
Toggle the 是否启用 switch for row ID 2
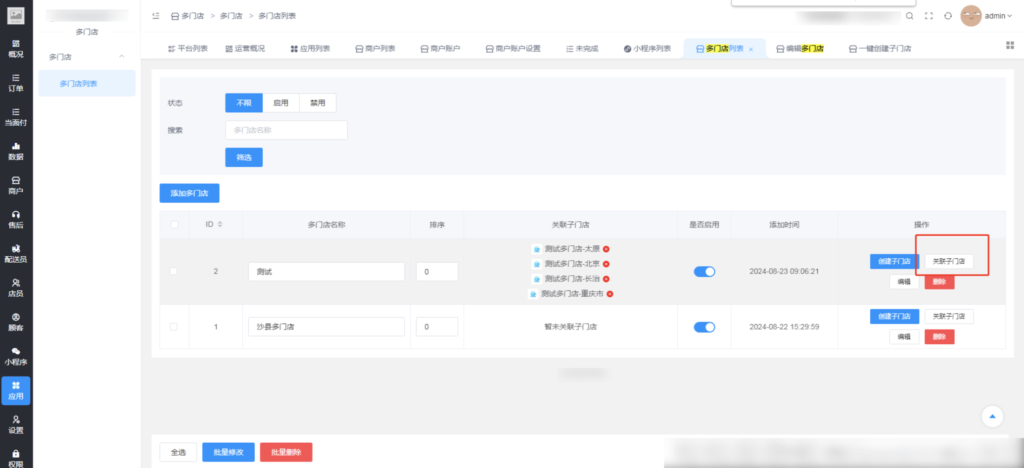pyautogui.click(x=704, y=272)
